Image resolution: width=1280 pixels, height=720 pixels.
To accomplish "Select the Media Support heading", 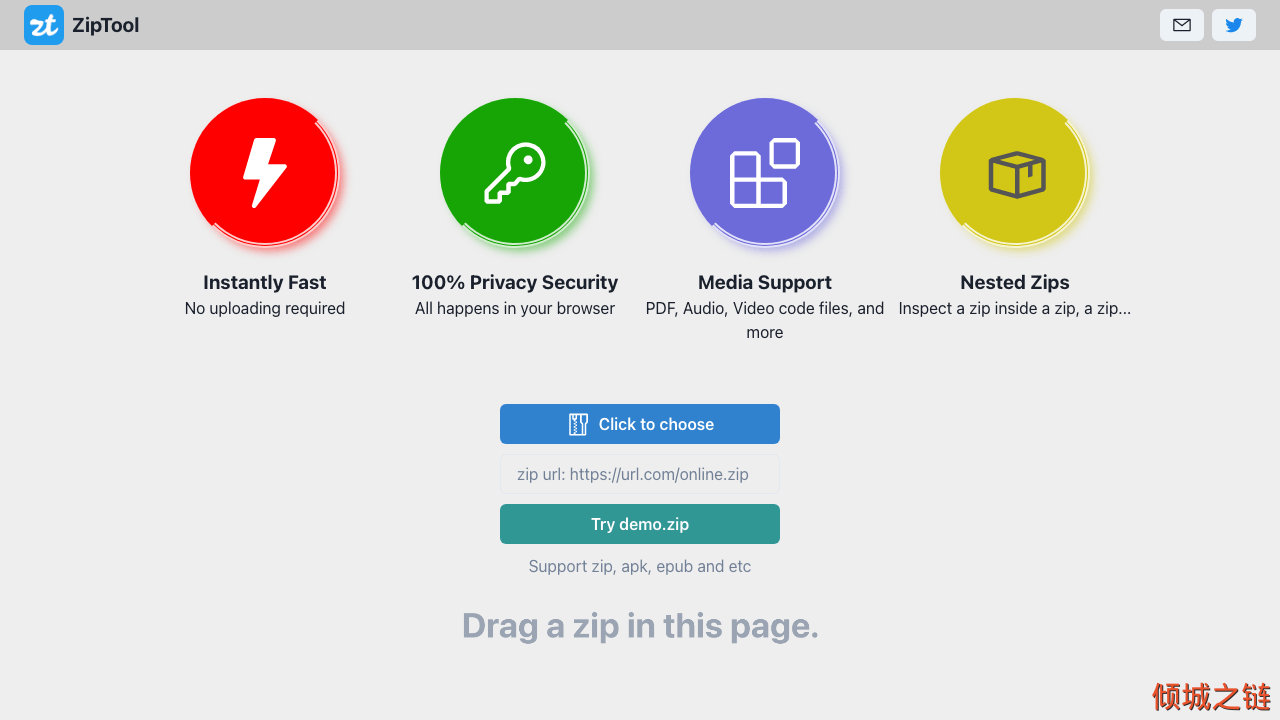I will tap(765, 282).
